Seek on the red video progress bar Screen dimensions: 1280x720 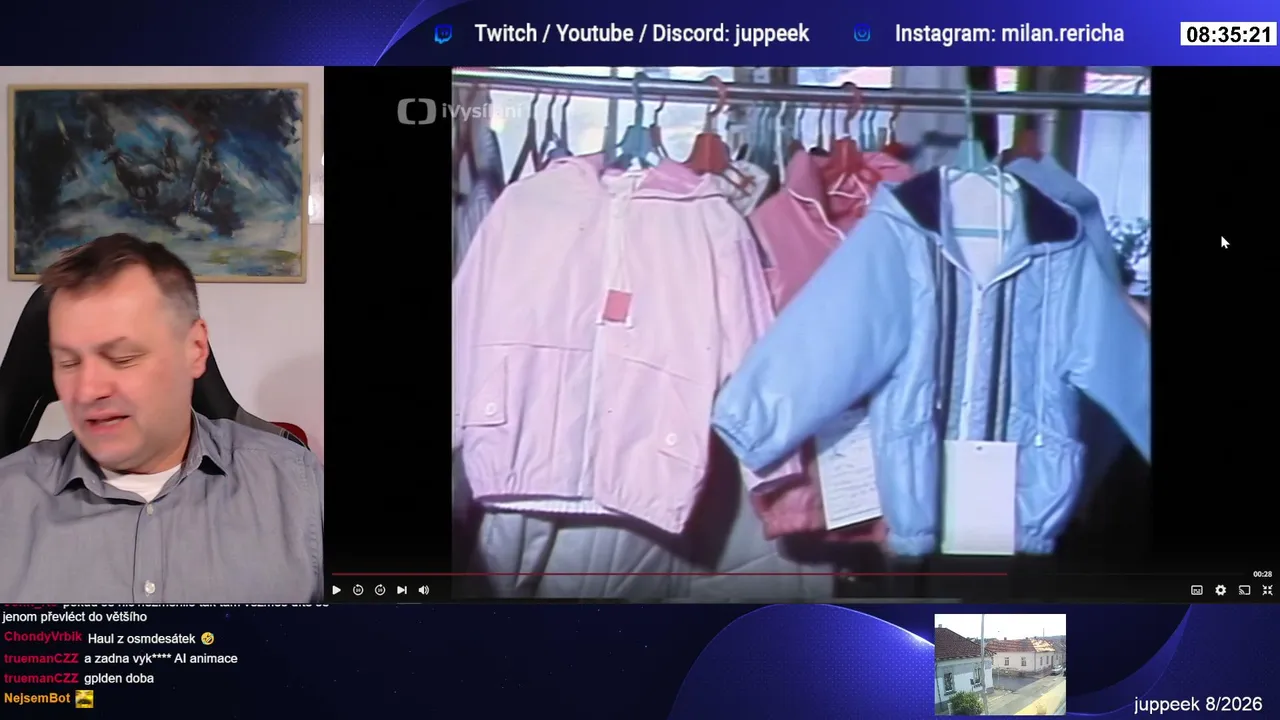pyautogui.click(x=669, y=574)
